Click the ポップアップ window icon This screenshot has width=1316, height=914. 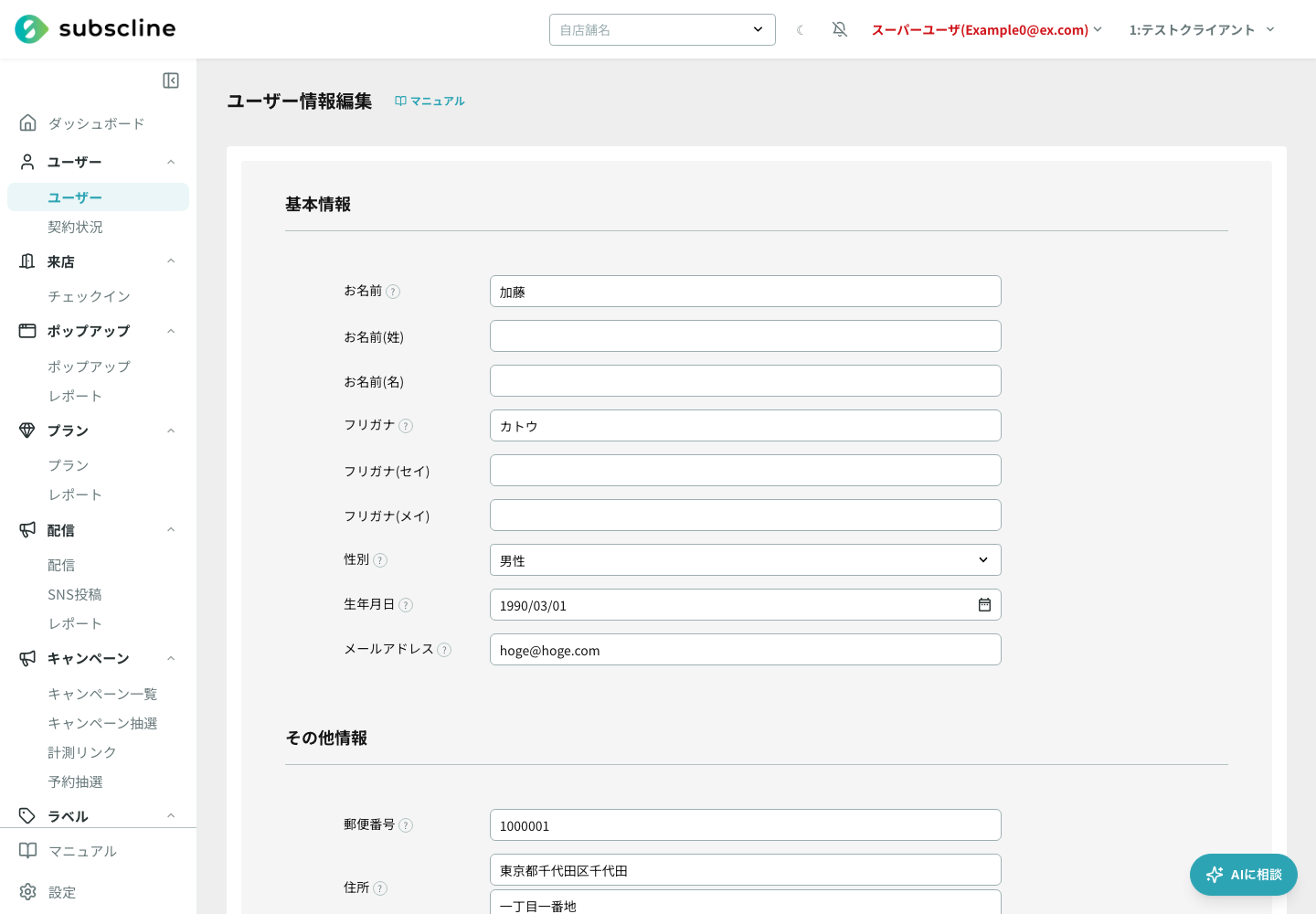click(x=27, y=331)
